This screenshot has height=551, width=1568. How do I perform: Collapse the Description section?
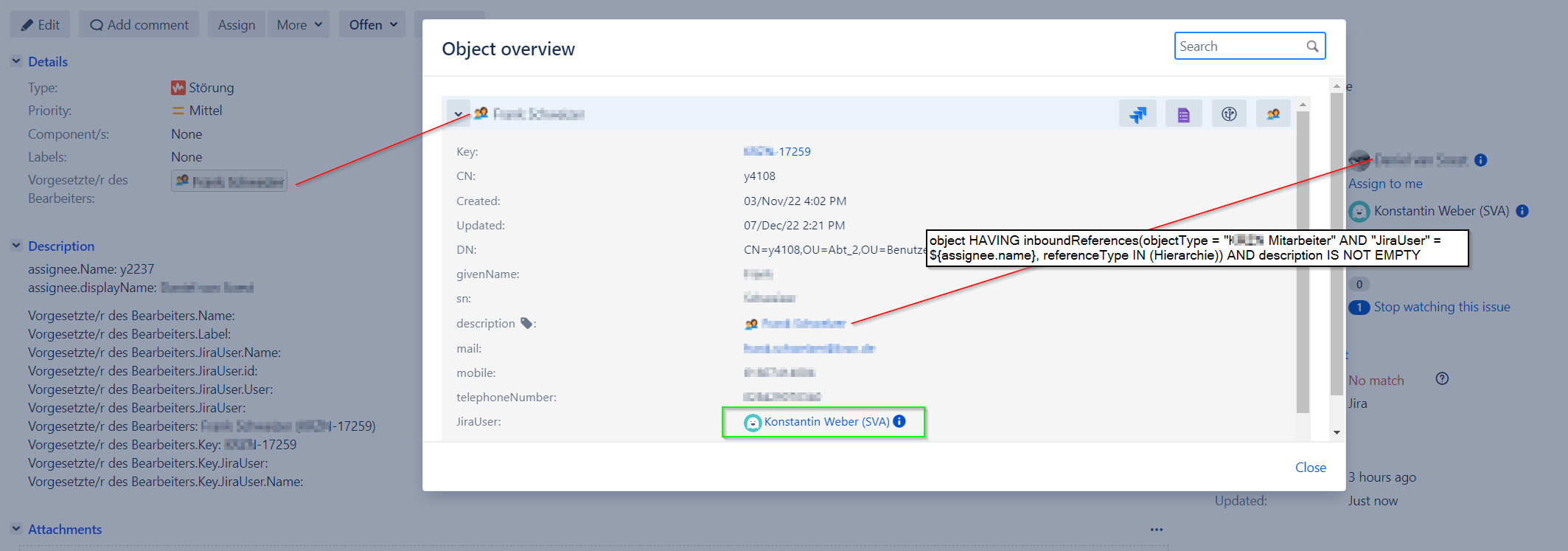(16, 246)
